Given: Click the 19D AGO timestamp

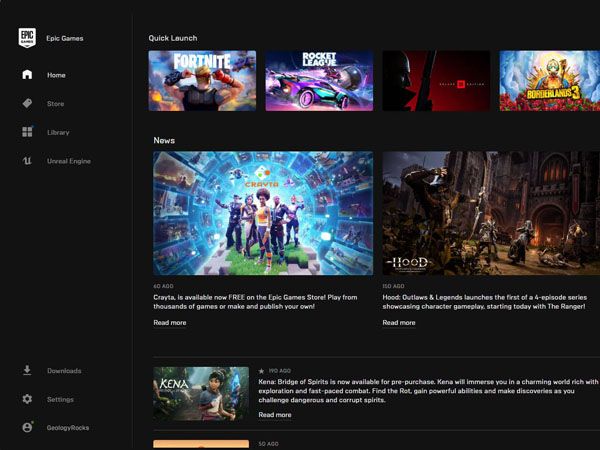Looking at the screenshot, I should 280,371.
